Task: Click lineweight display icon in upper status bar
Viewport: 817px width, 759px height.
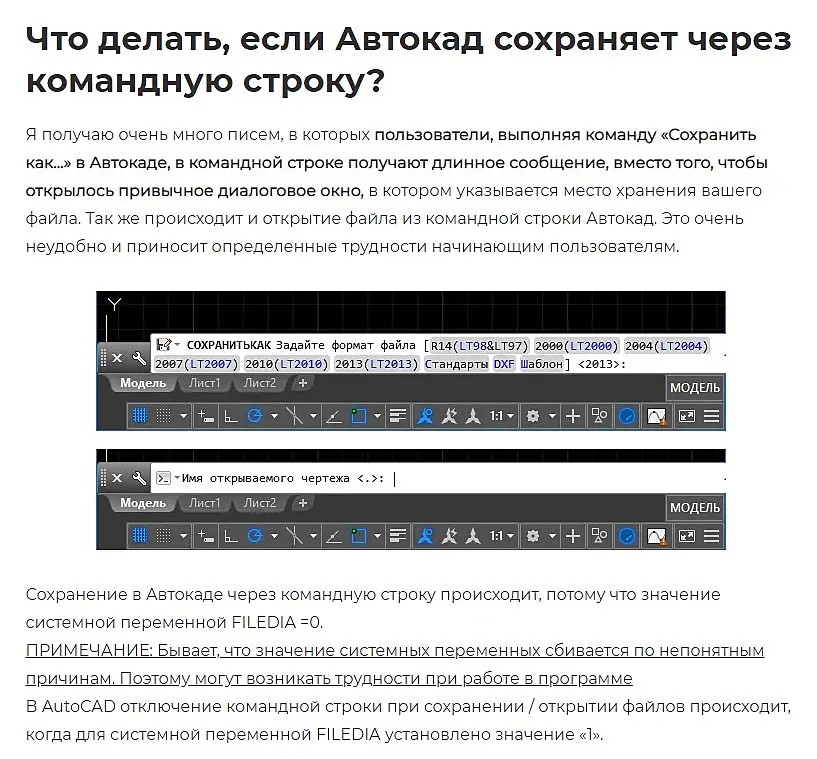Action: [398, 416]
